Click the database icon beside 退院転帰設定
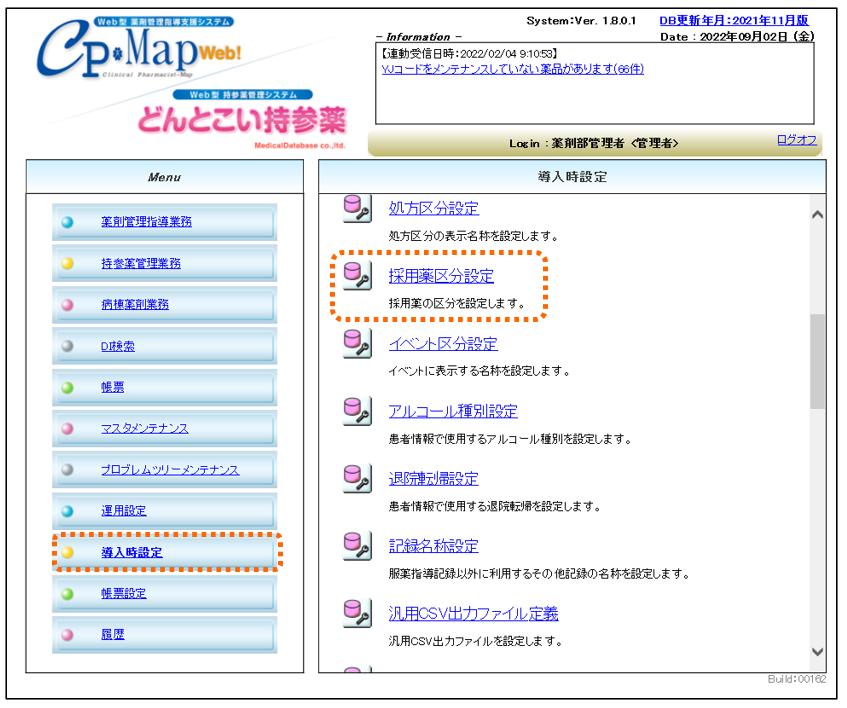The height and width of the screenshot is (708, 847). tap(357, 478)
